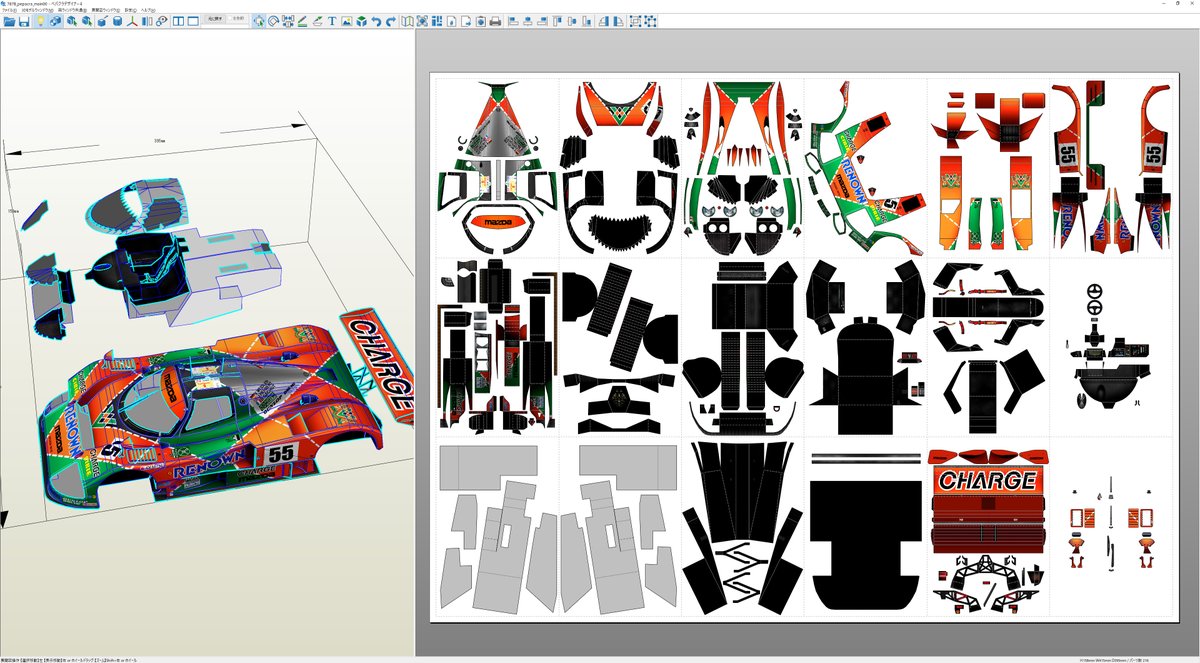Image resolution: width=1200 pixels, height=663 pixels.
Task: Click the open folder icon
Action: (x=9, y=20)
